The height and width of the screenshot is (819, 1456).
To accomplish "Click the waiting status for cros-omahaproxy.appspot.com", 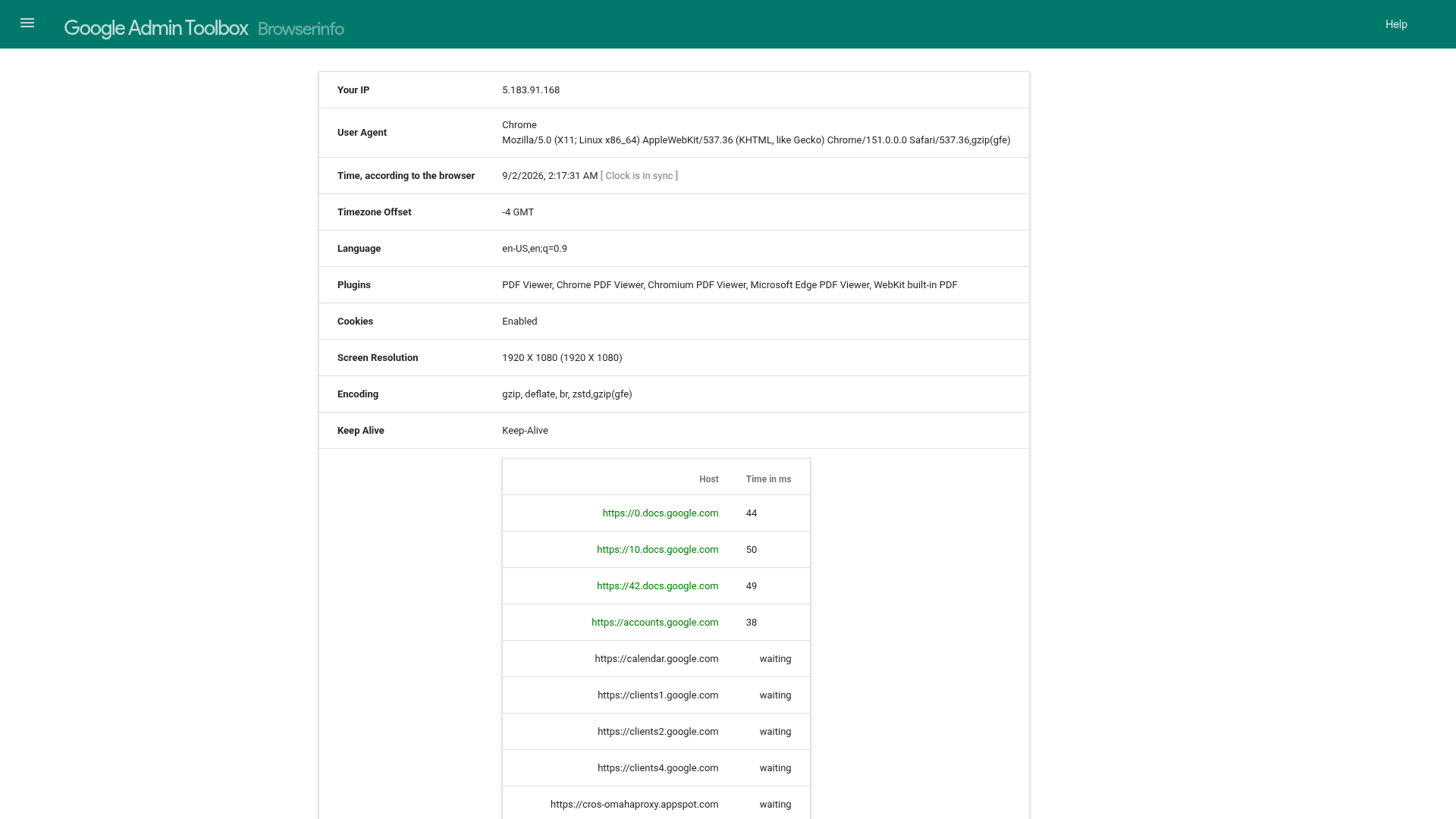I will click(775, 805).
